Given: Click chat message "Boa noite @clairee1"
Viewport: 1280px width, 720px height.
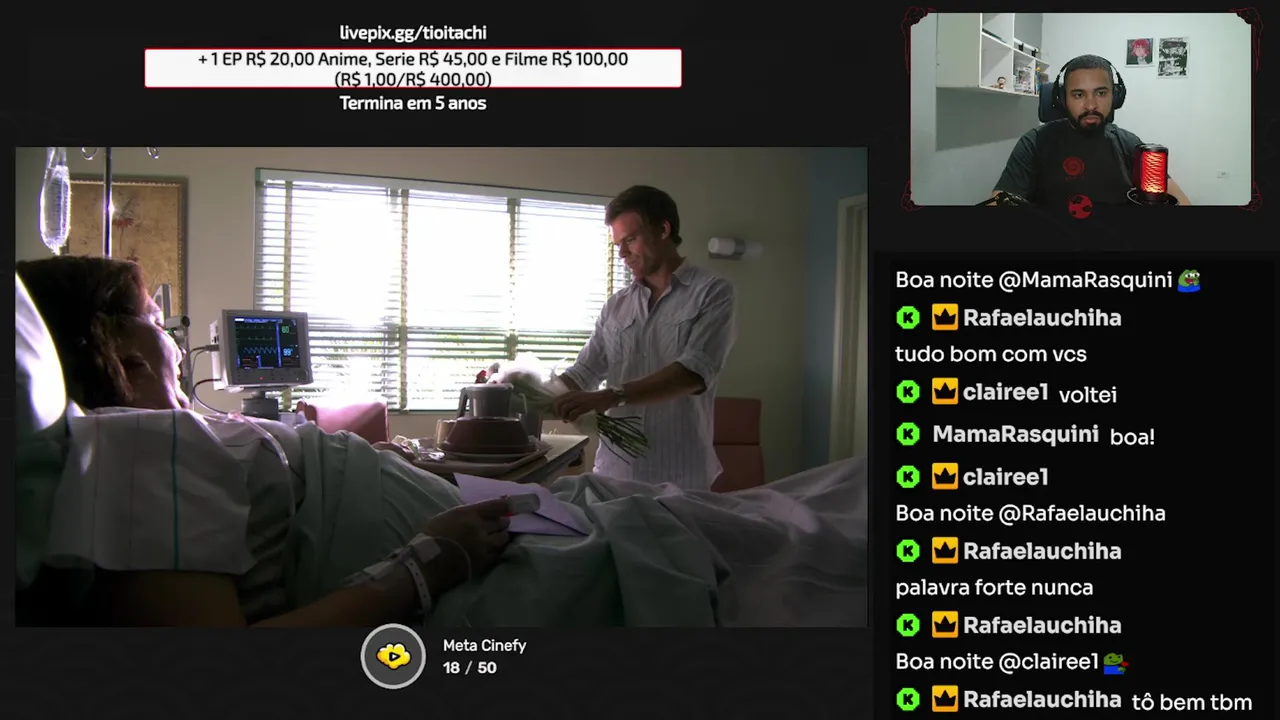Looking at the screenshot, I should click(x=997, y=662).
